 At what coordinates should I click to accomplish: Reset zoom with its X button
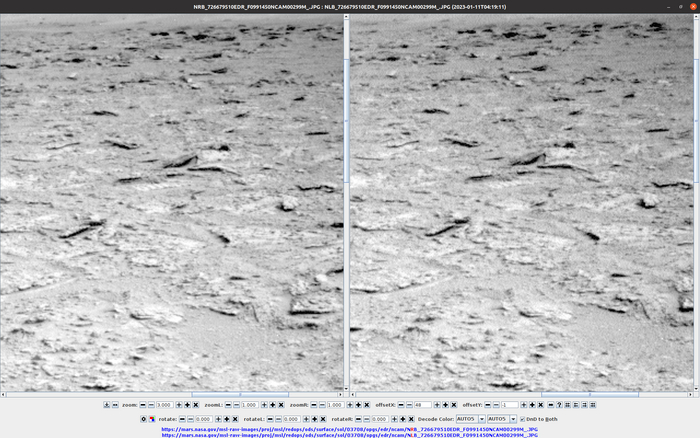click(x=196, y=405)
